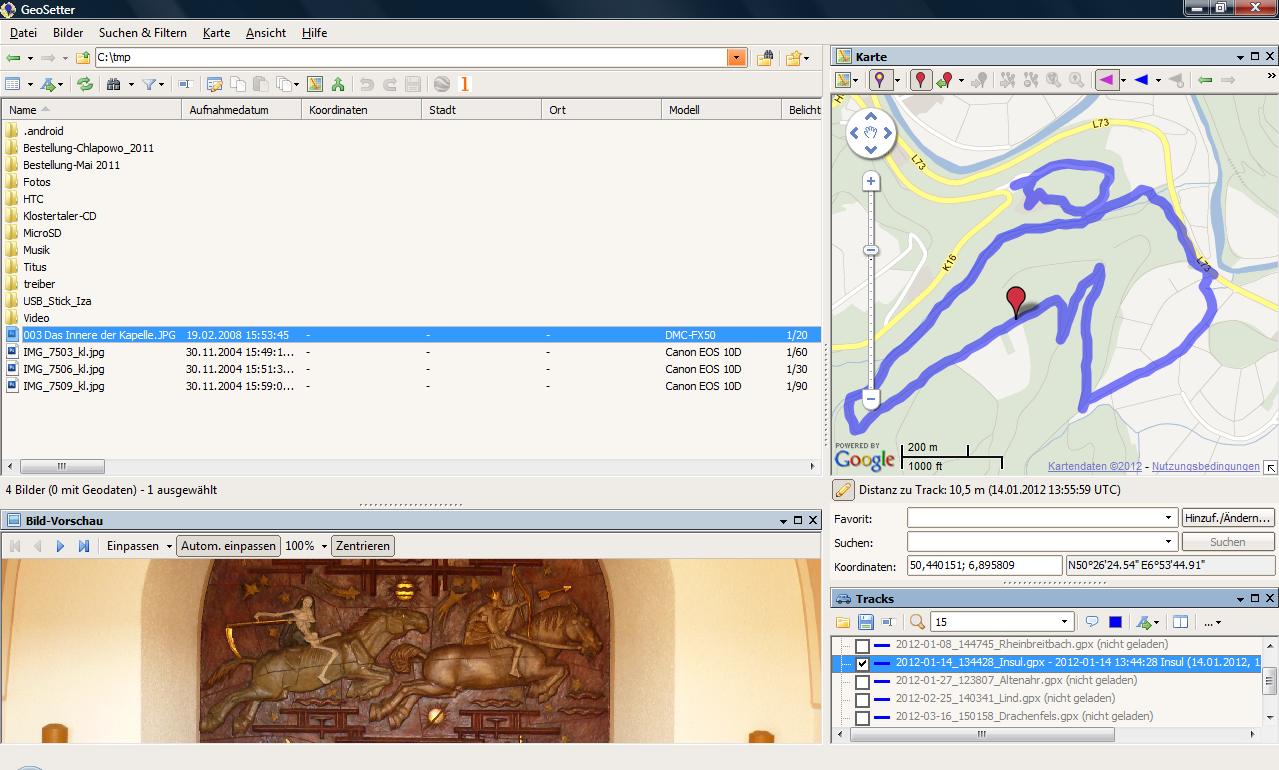Click the green left arrow in Karte toolbar
Screen dimensions: 1279x770
(1206, 80)
